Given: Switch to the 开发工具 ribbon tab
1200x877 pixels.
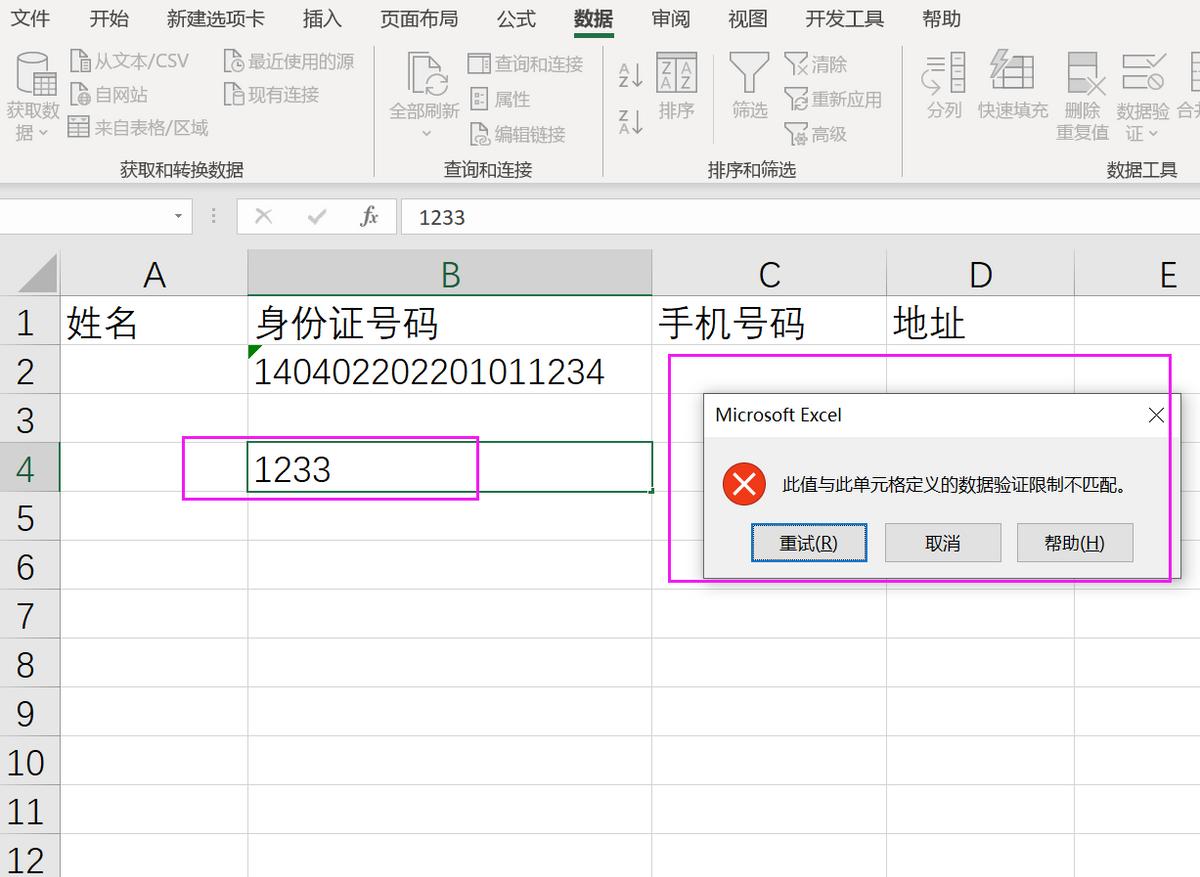Looking at the screenshot, I should click(843, 18).
